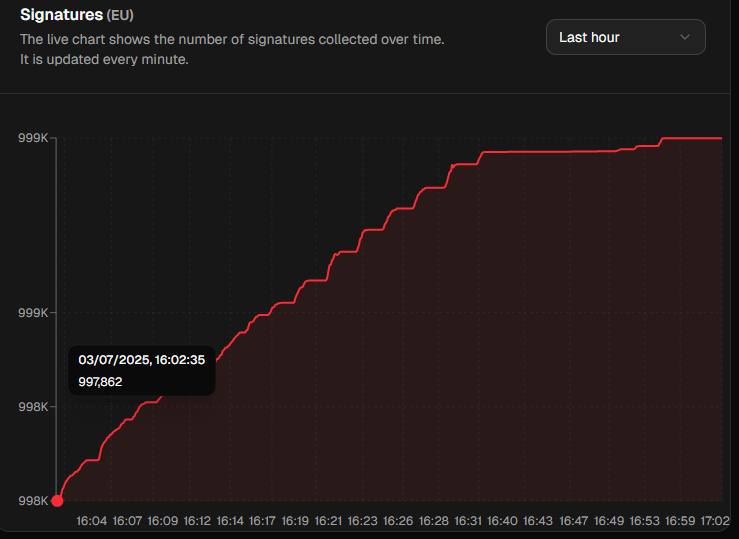Click the 16:47 time axis label

pyautogui.click(x=574, y=521)
